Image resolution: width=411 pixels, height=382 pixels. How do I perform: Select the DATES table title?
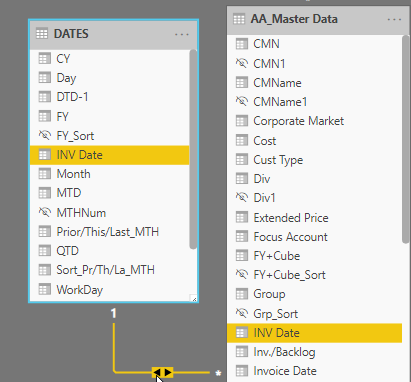pyautogui.click(x=71, y=34)
